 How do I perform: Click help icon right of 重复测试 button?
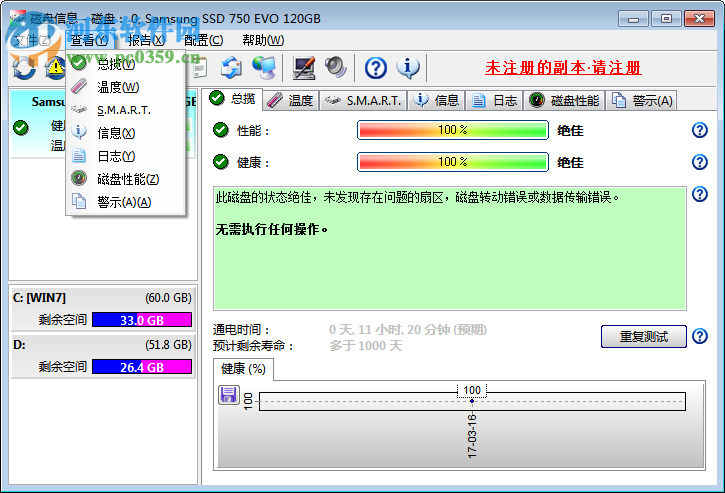click(700, 336)
